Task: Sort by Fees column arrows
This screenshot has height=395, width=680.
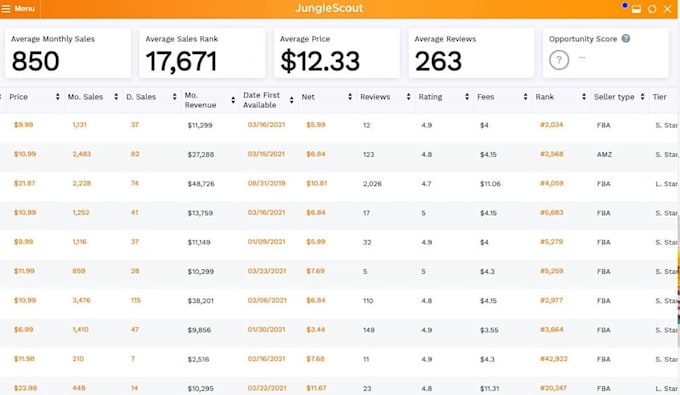Action: point(525,97)
